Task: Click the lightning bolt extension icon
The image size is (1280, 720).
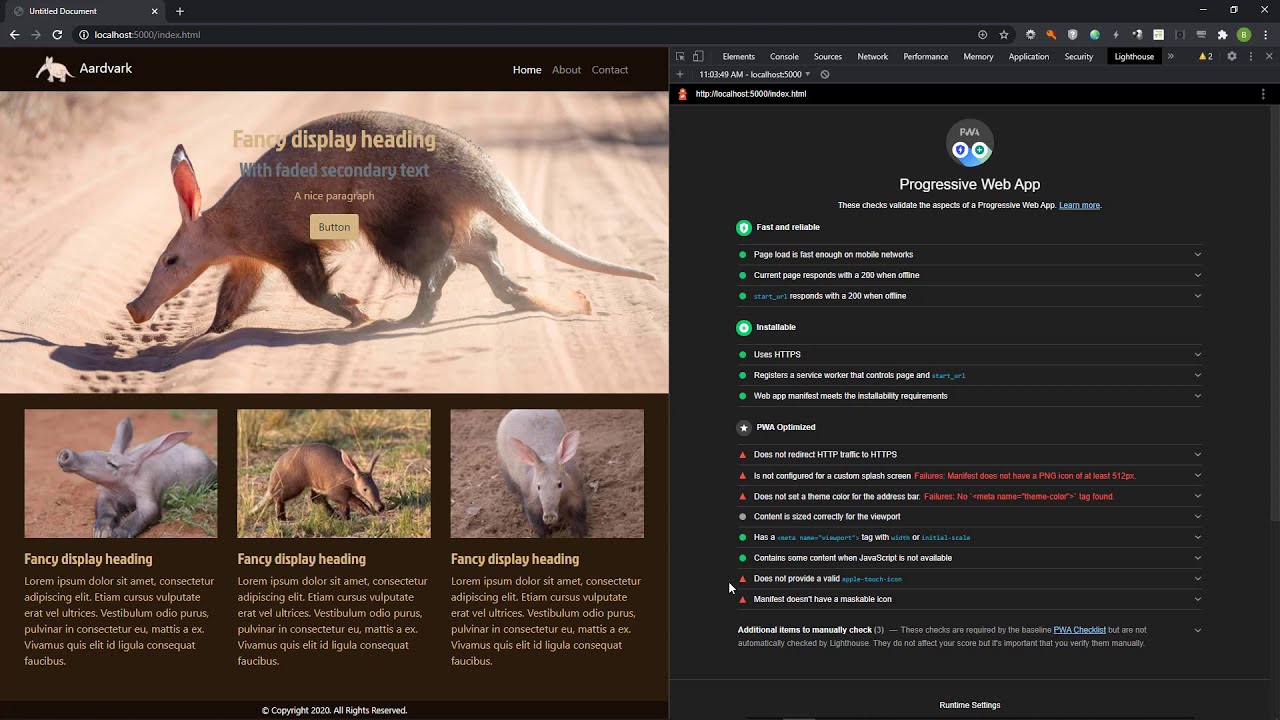Action: pos(1116,34)
